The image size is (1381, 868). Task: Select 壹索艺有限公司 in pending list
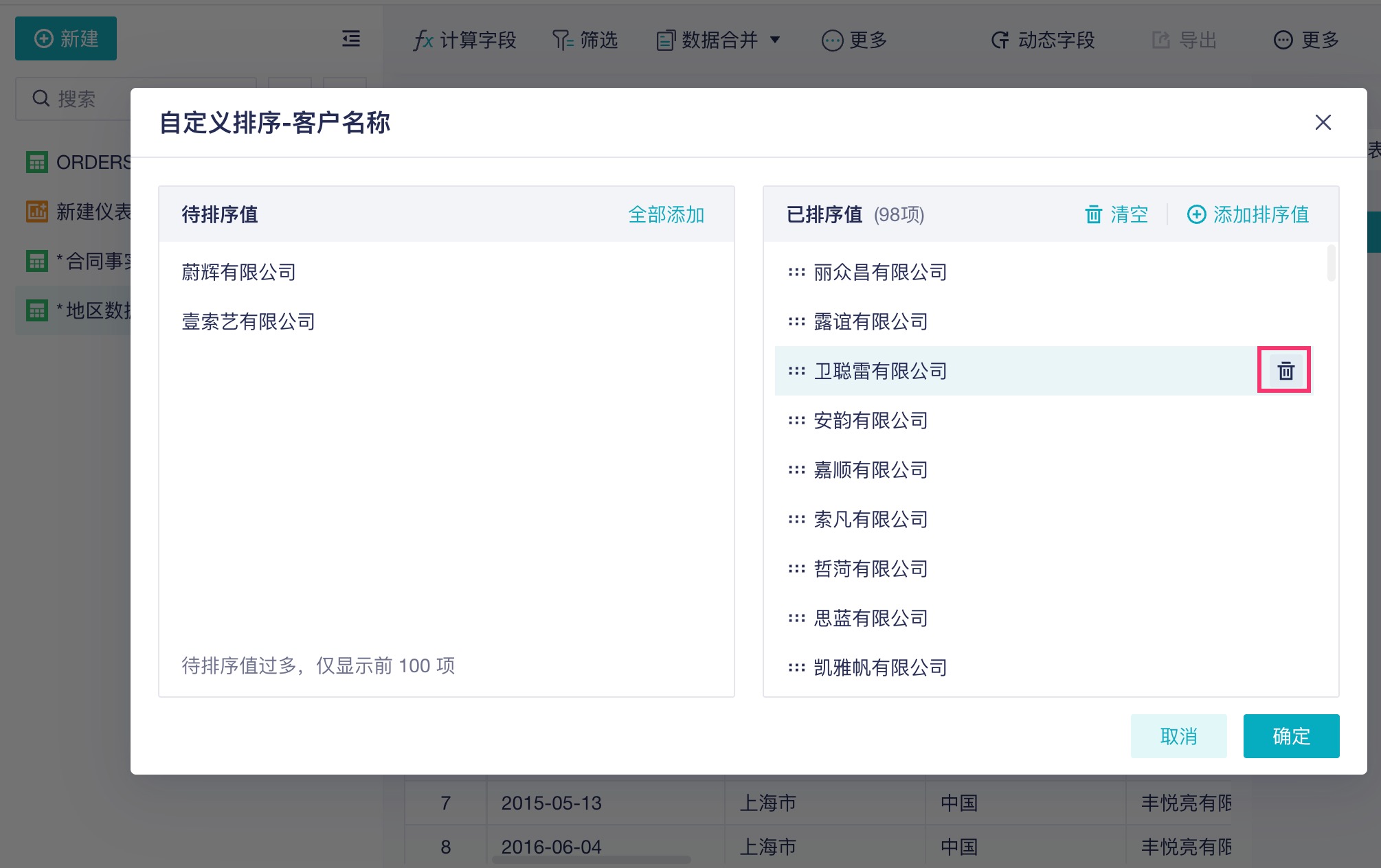tap(248, 322)
